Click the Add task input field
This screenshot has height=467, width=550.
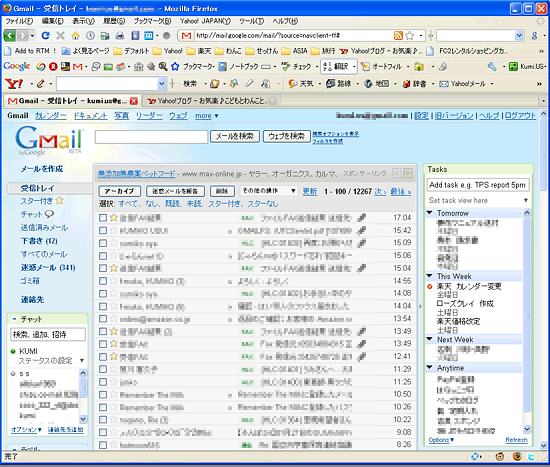click(x=478, y=185)
